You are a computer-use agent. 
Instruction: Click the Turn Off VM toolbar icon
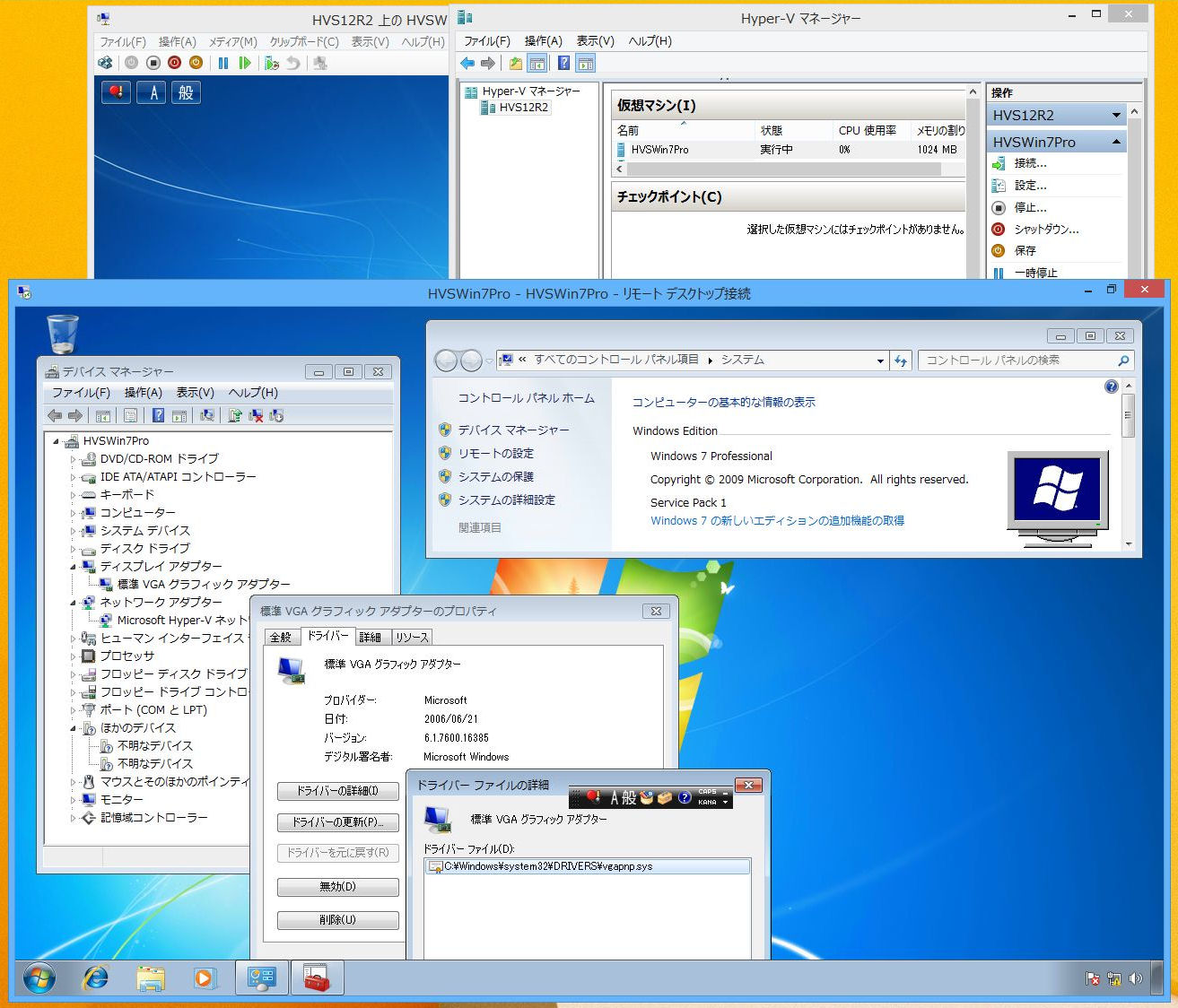(x=153, y=63)
